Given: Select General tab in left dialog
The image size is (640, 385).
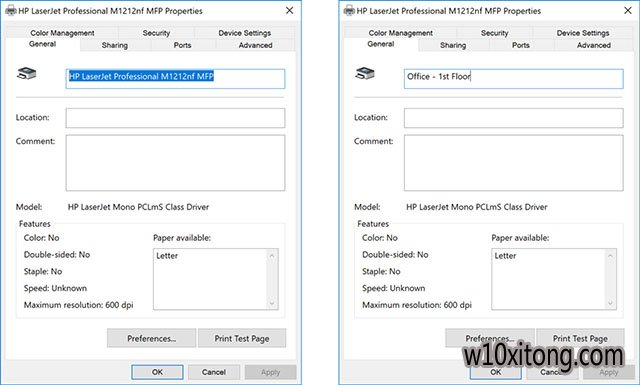Looking at the screenshot, I should coord(42,44).
